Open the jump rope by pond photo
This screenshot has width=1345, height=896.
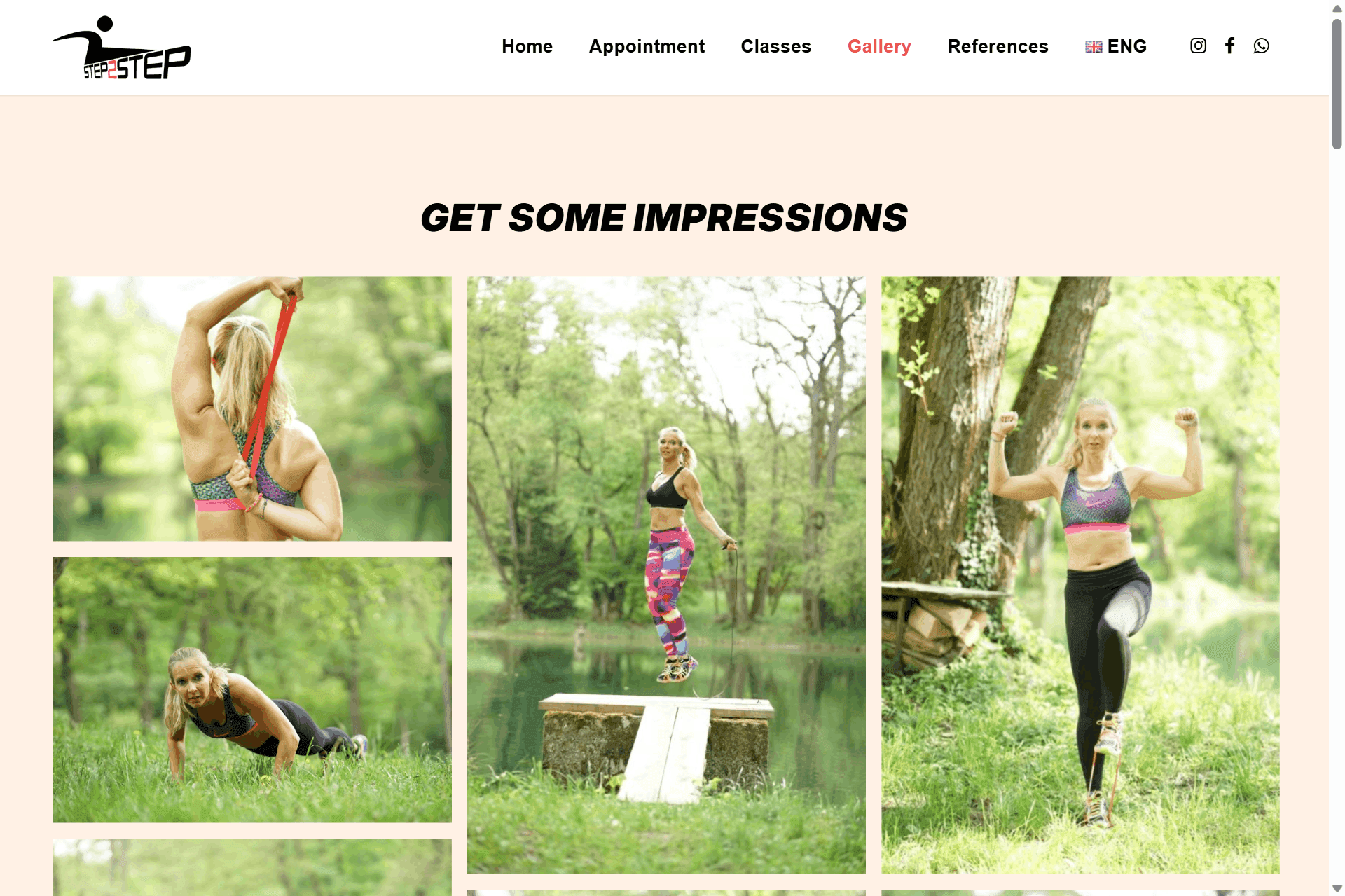point(666,574)
